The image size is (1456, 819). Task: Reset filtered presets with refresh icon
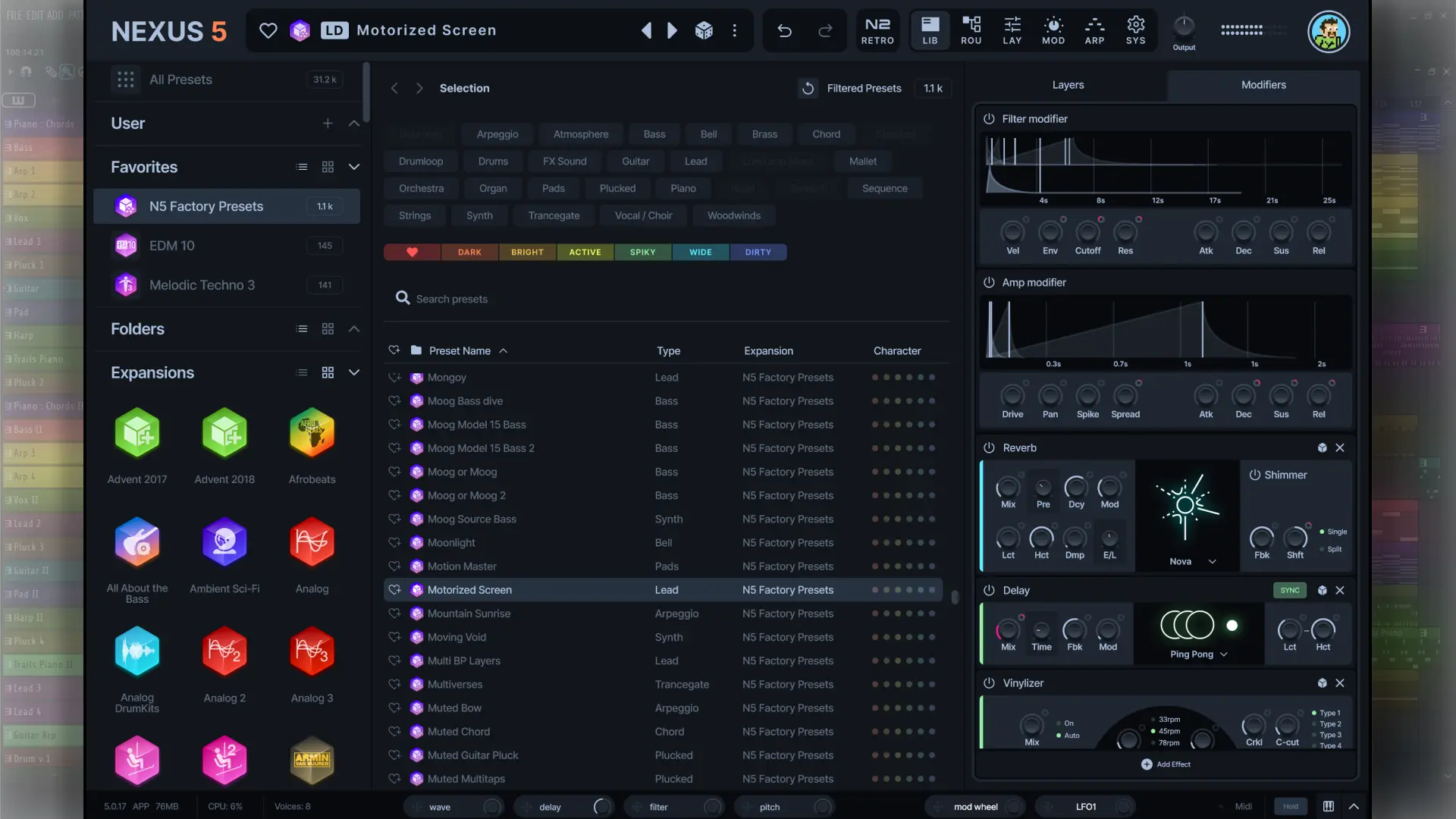tap(808, 89)
